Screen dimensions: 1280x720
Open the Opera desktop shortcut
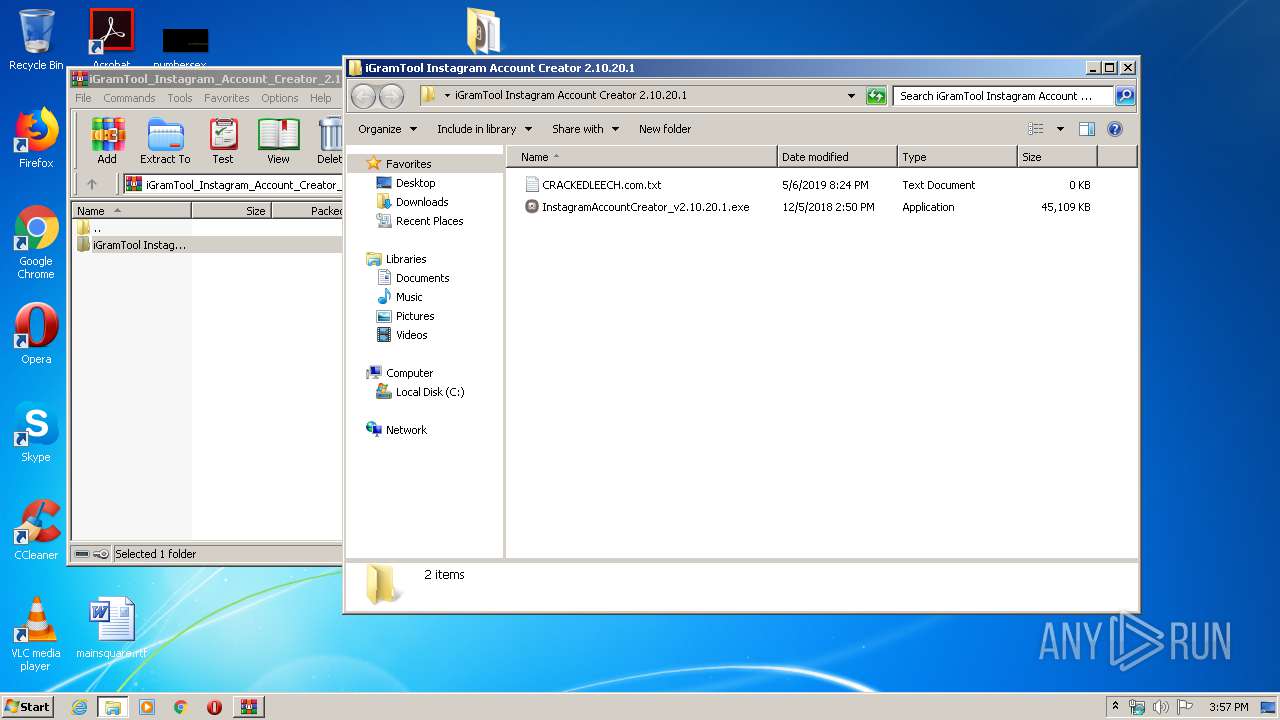pos(36,334)
